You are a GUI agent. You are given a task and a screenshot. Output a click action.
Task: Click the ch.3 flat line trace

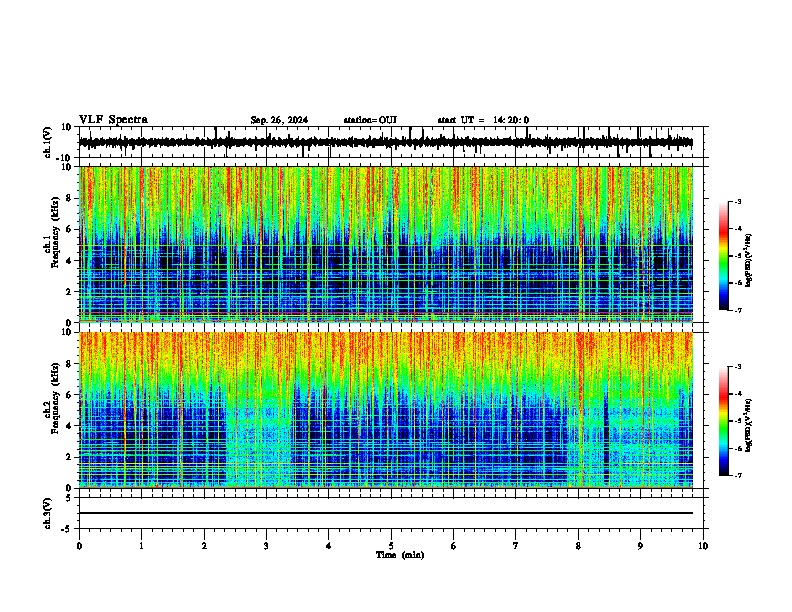[386, 513]
